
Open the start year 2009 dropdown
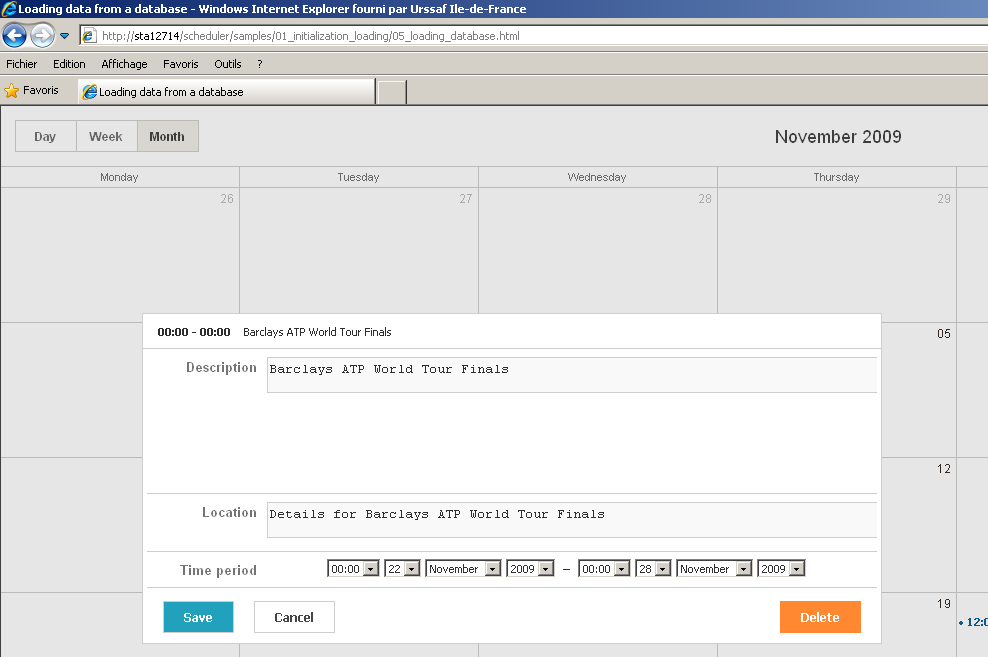[x=531, y=569]
